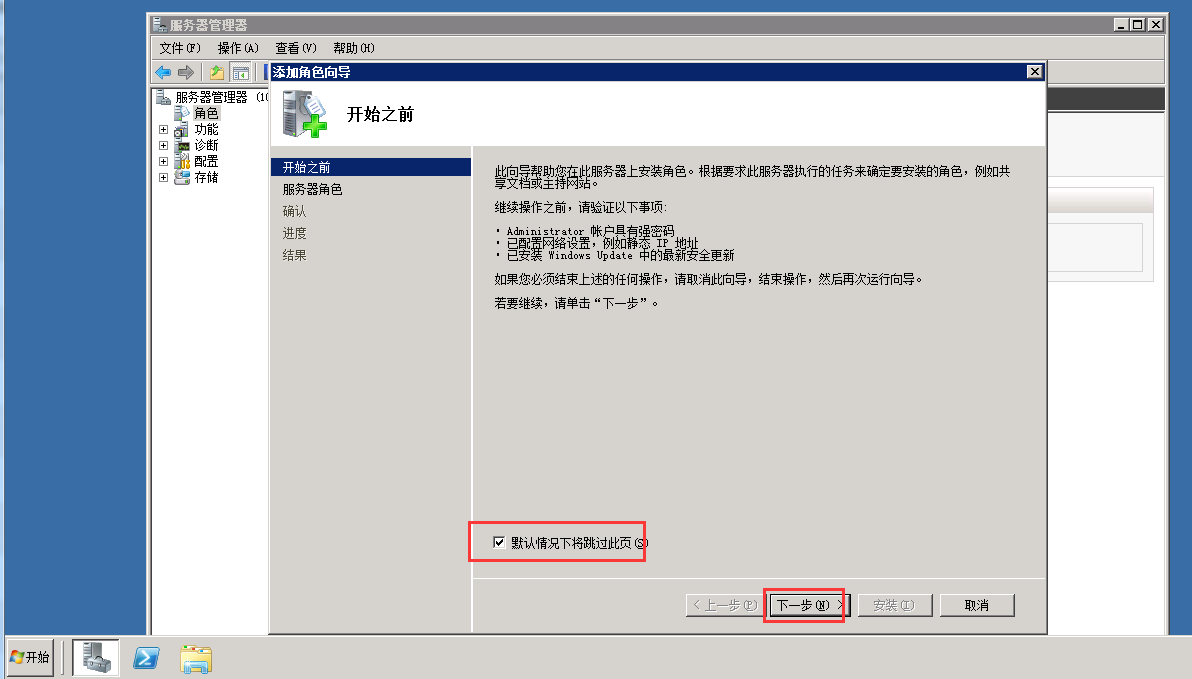
Task: Open the 操作(A) menu
Action: pos(238,48)
